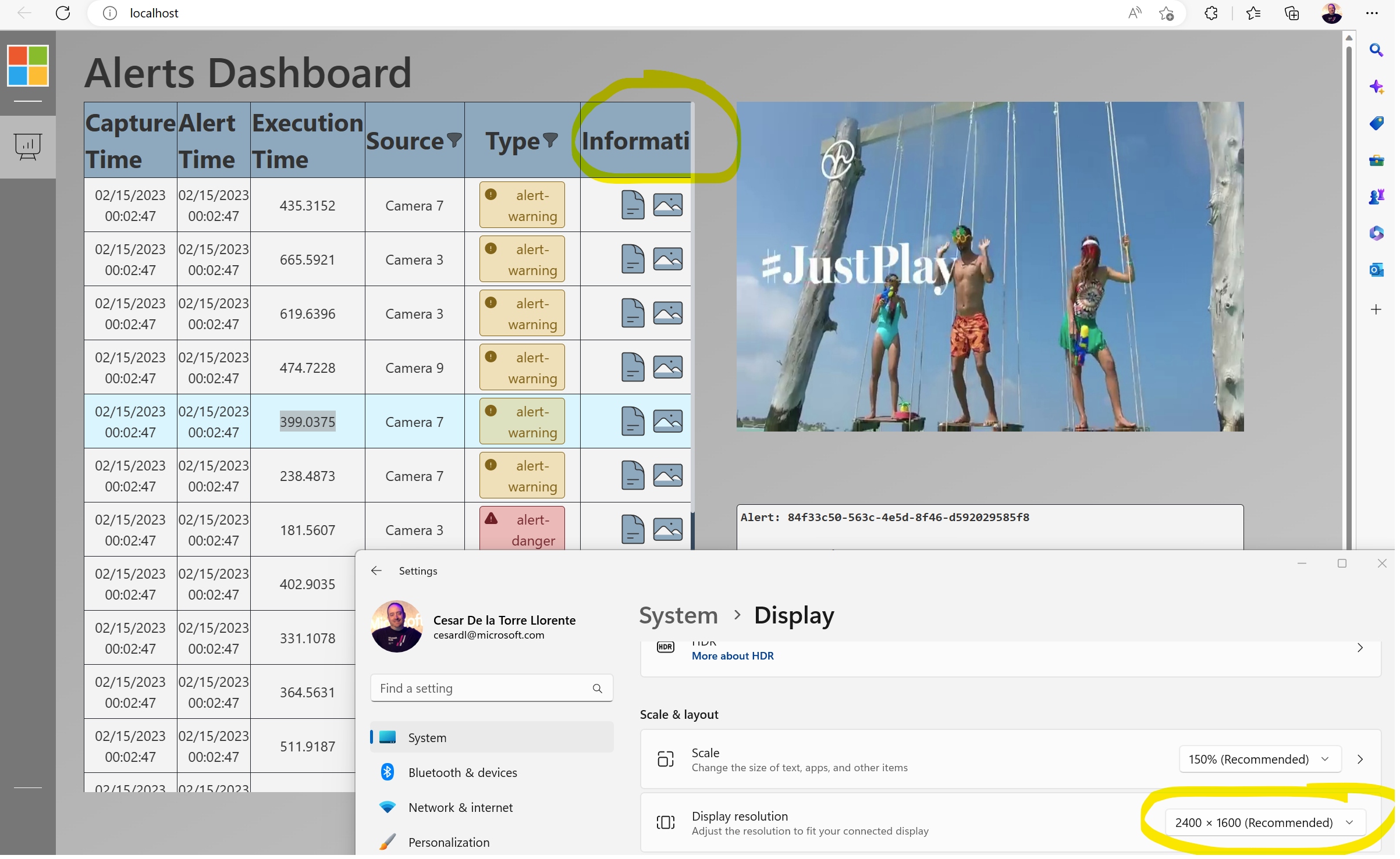The width and height of the screenshot is (1400, 859).
Task: Click image icon in alert-danger row
Action: tap(667, 530)
